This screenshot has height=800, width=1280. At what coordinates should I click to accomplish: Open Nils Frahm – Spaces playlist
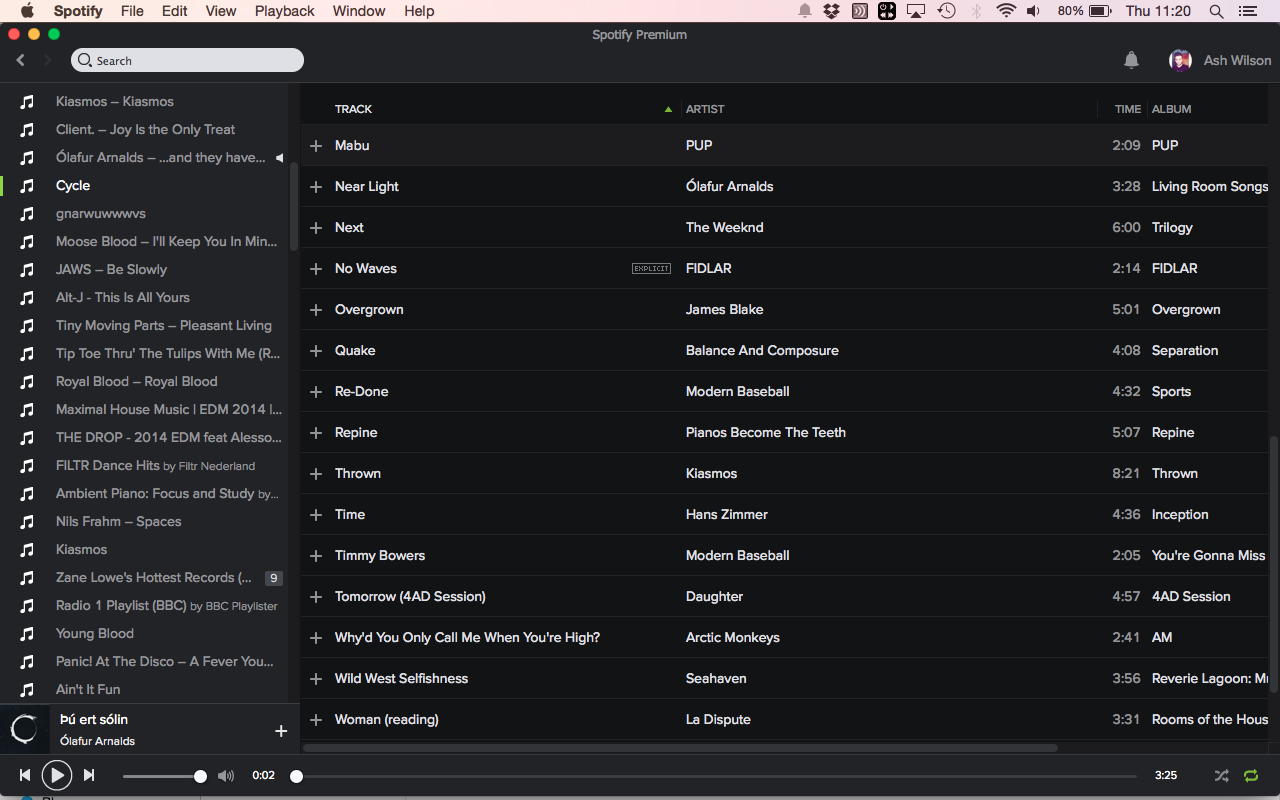(x=119, y=522)
